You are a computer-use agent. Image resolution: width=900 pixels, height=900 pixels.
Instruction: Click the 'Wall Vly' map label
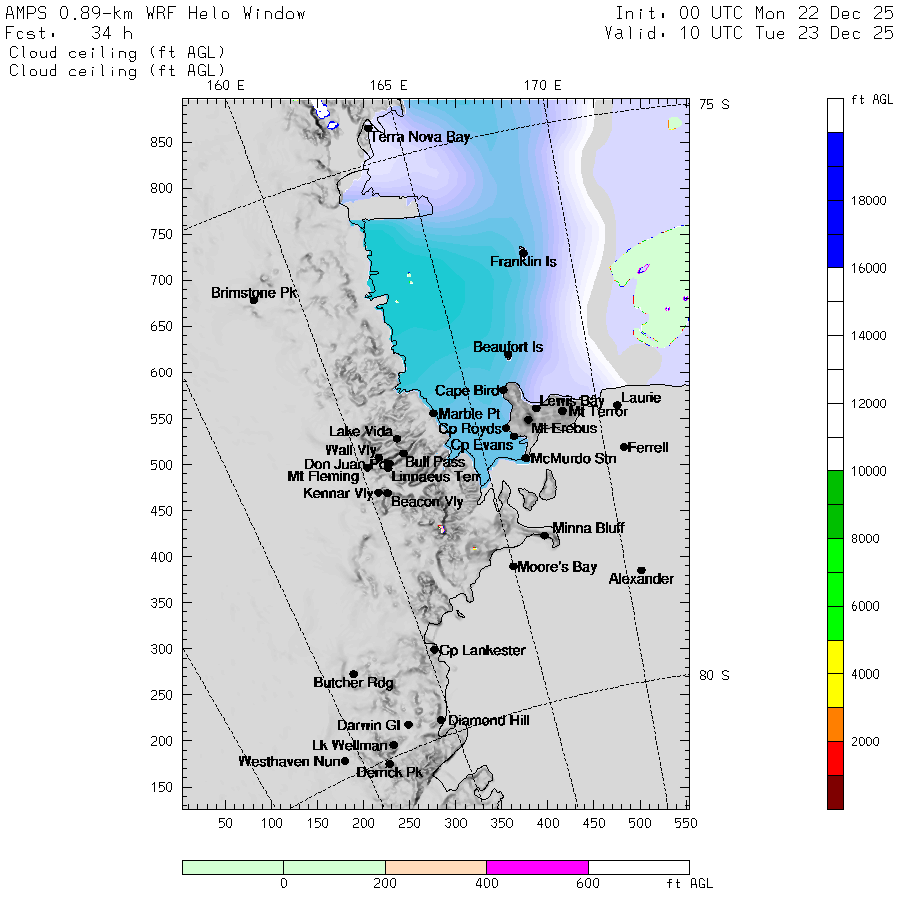tap(351, 450)
